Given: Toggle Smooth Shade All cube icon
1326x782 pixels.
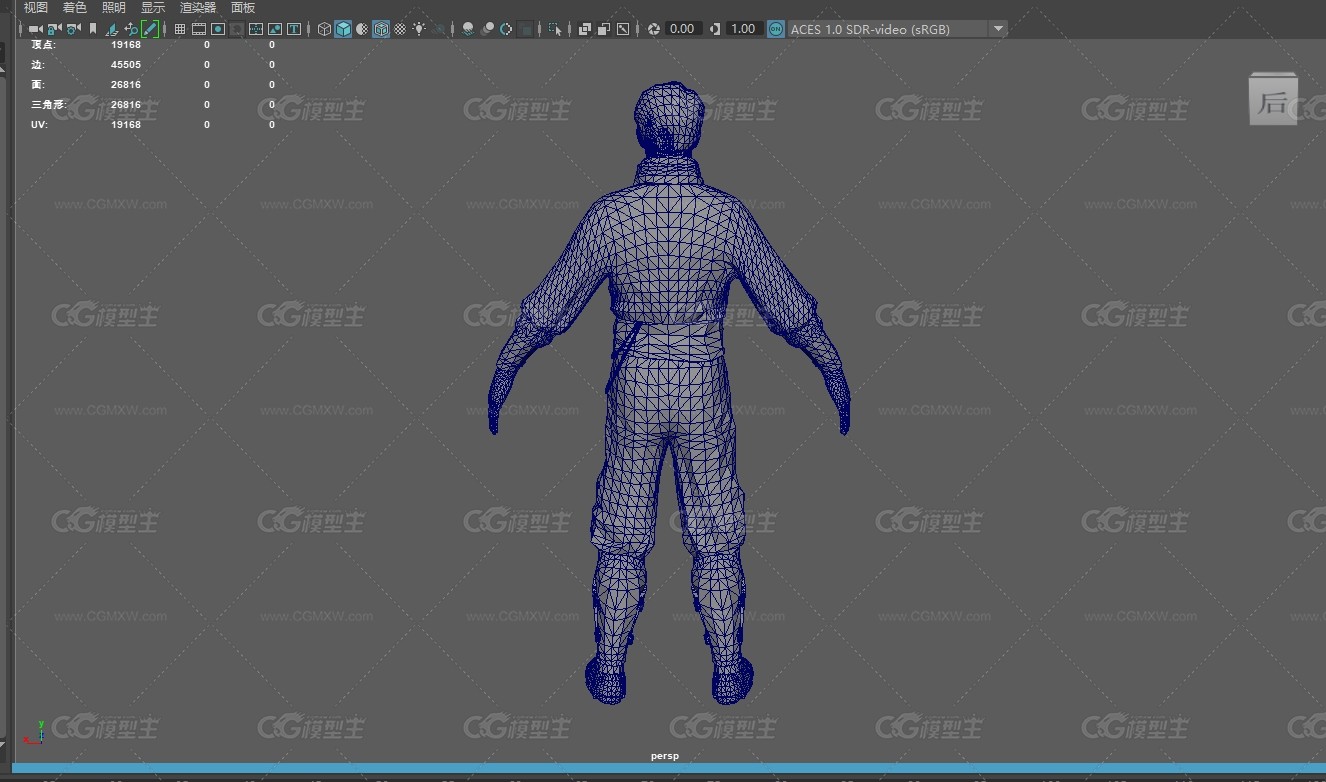Looking at the screenshot, I should pos(343,29).
